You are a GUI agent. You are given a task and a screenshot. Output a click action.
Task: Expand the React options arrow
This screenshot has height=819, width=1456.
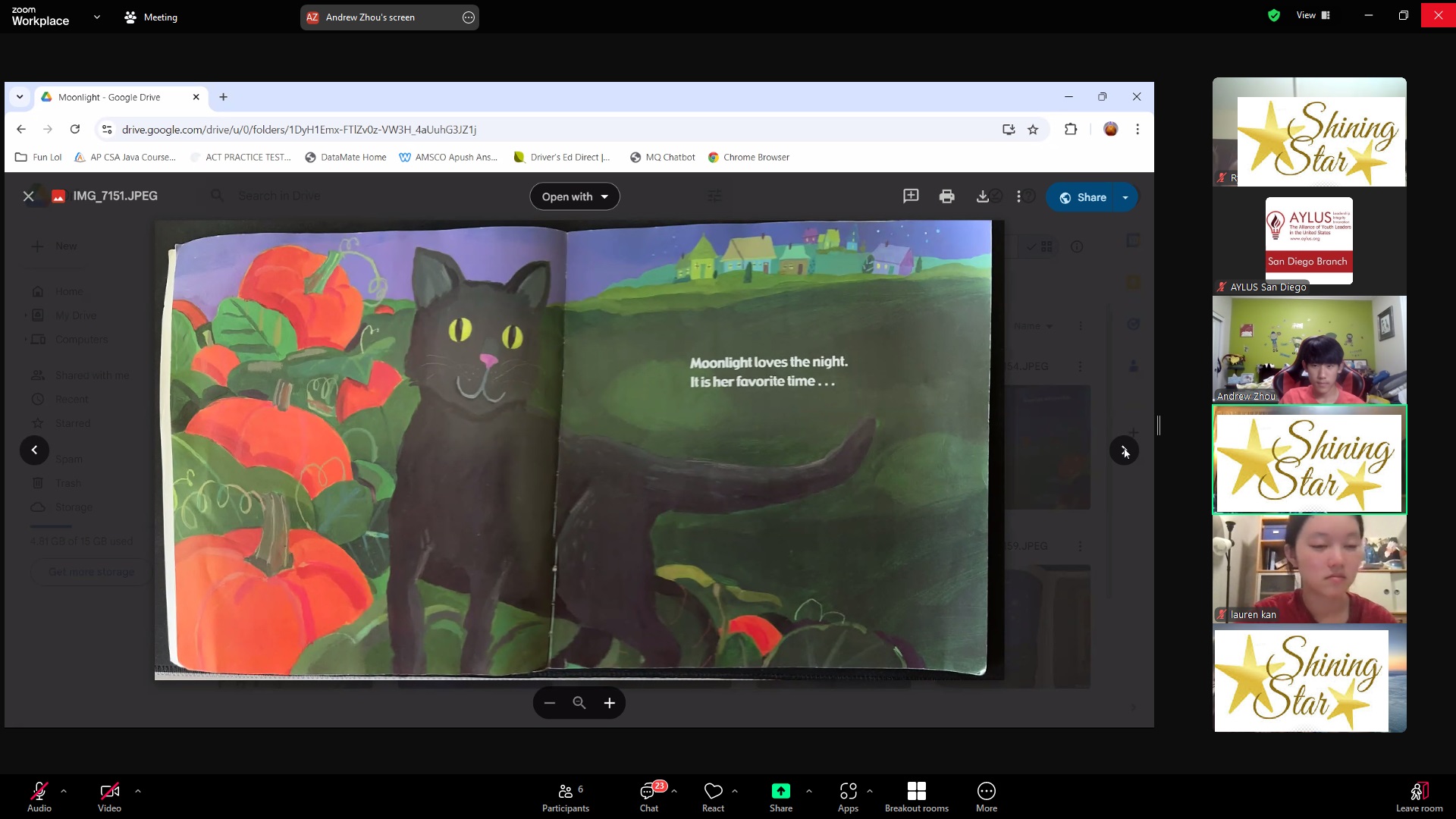coord(735,791)
